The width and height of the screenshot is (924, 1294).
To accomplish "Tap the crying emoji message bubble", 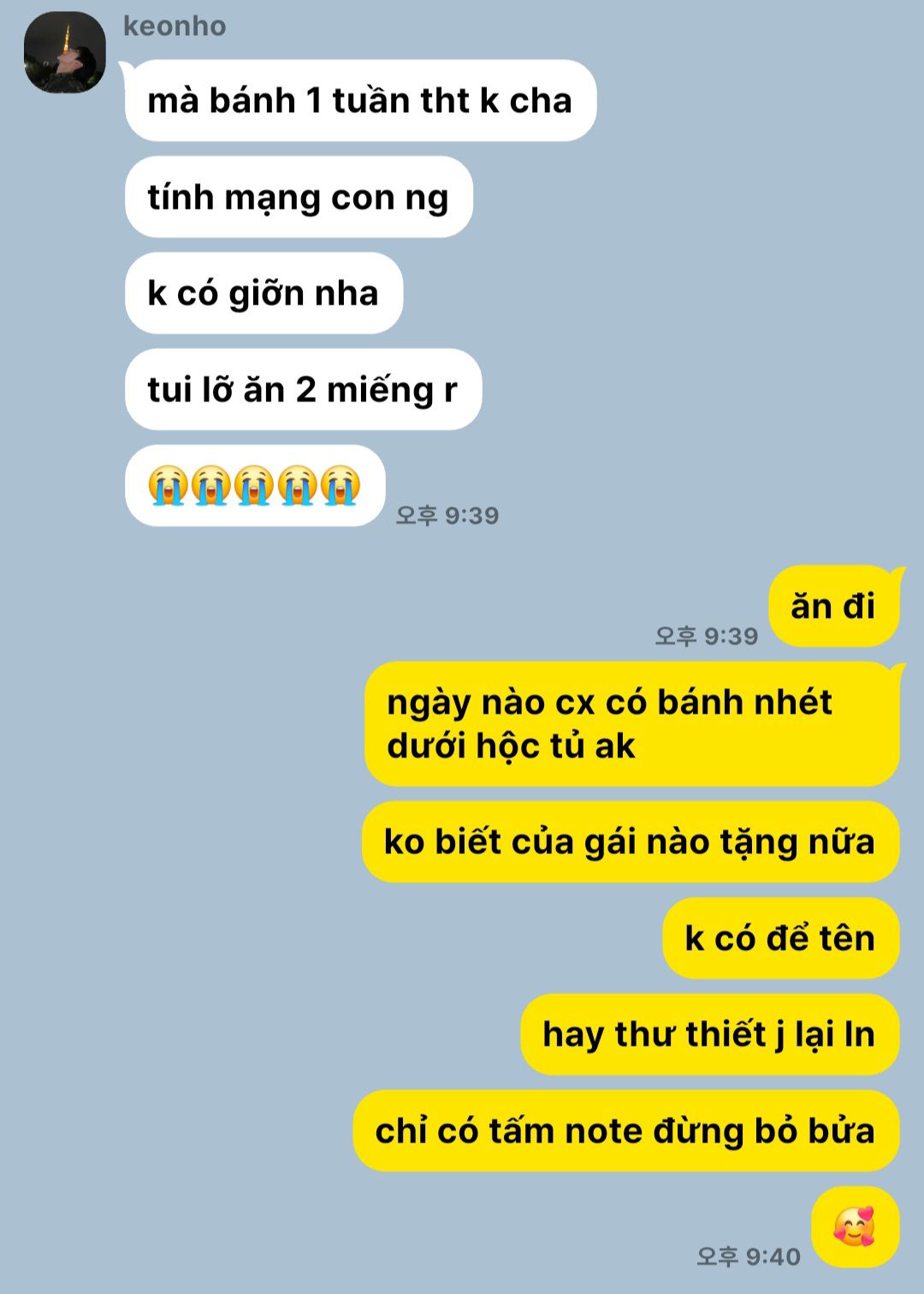I will [255, 485].
